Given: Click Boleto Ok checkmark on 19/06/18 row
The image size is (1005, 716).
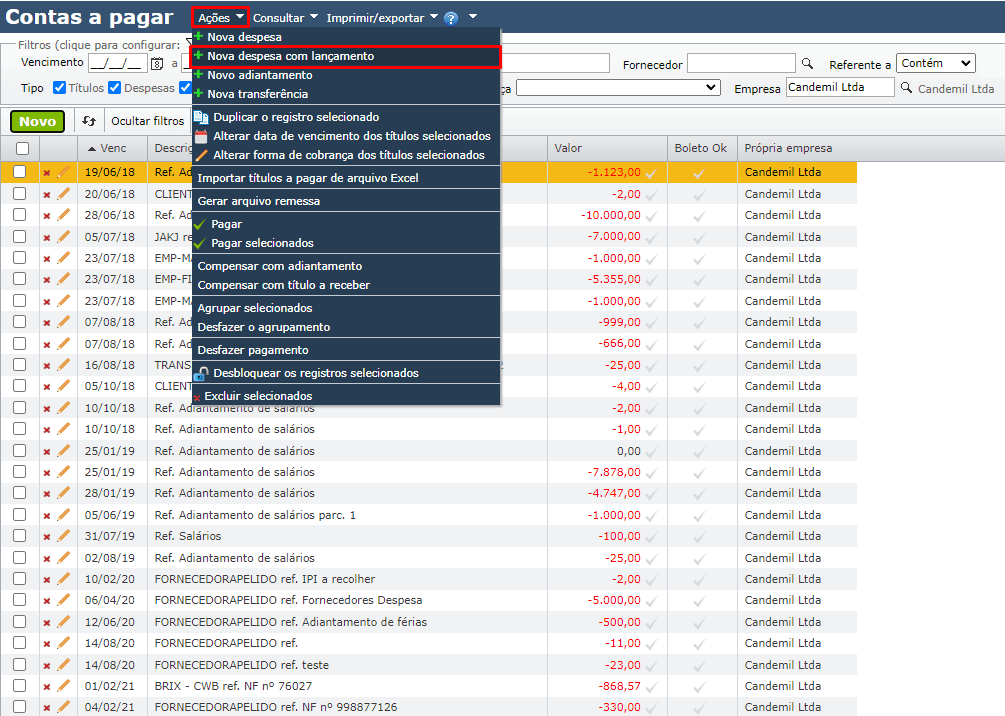Looking at the screenshot, I should click(x=699, y=173).
